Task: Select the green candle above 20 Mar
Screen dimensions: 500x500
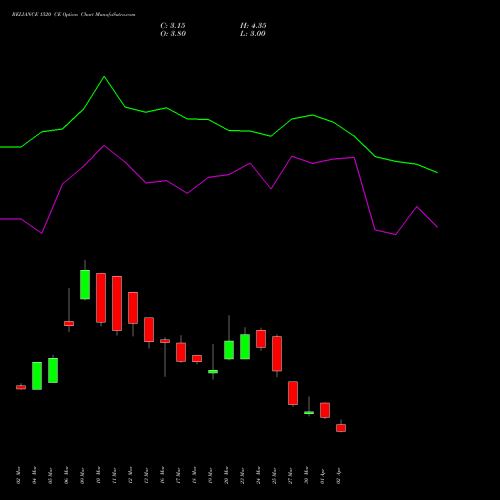Action: (x=229, y=350)
